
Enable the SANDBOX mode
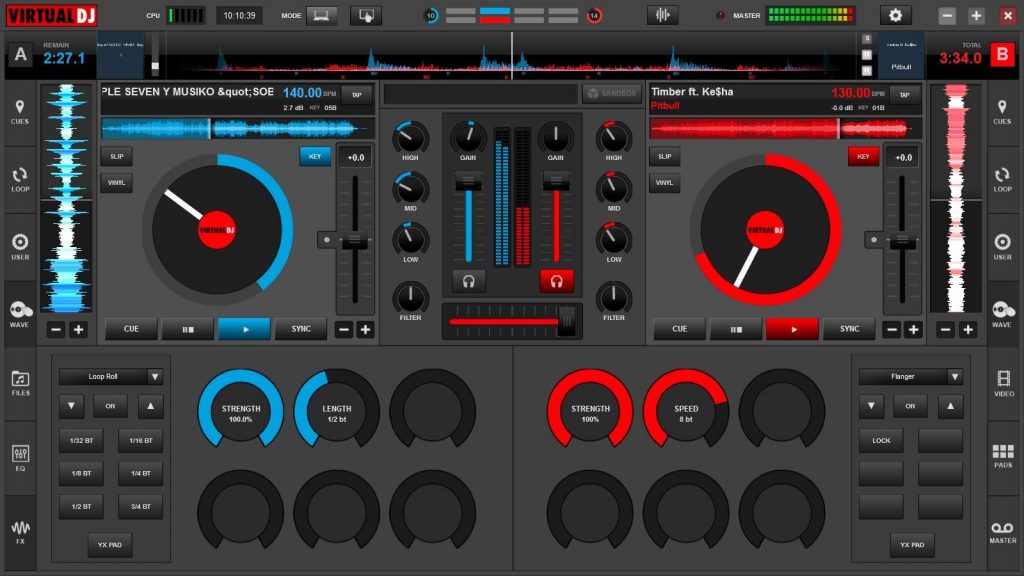click(612, 93)
